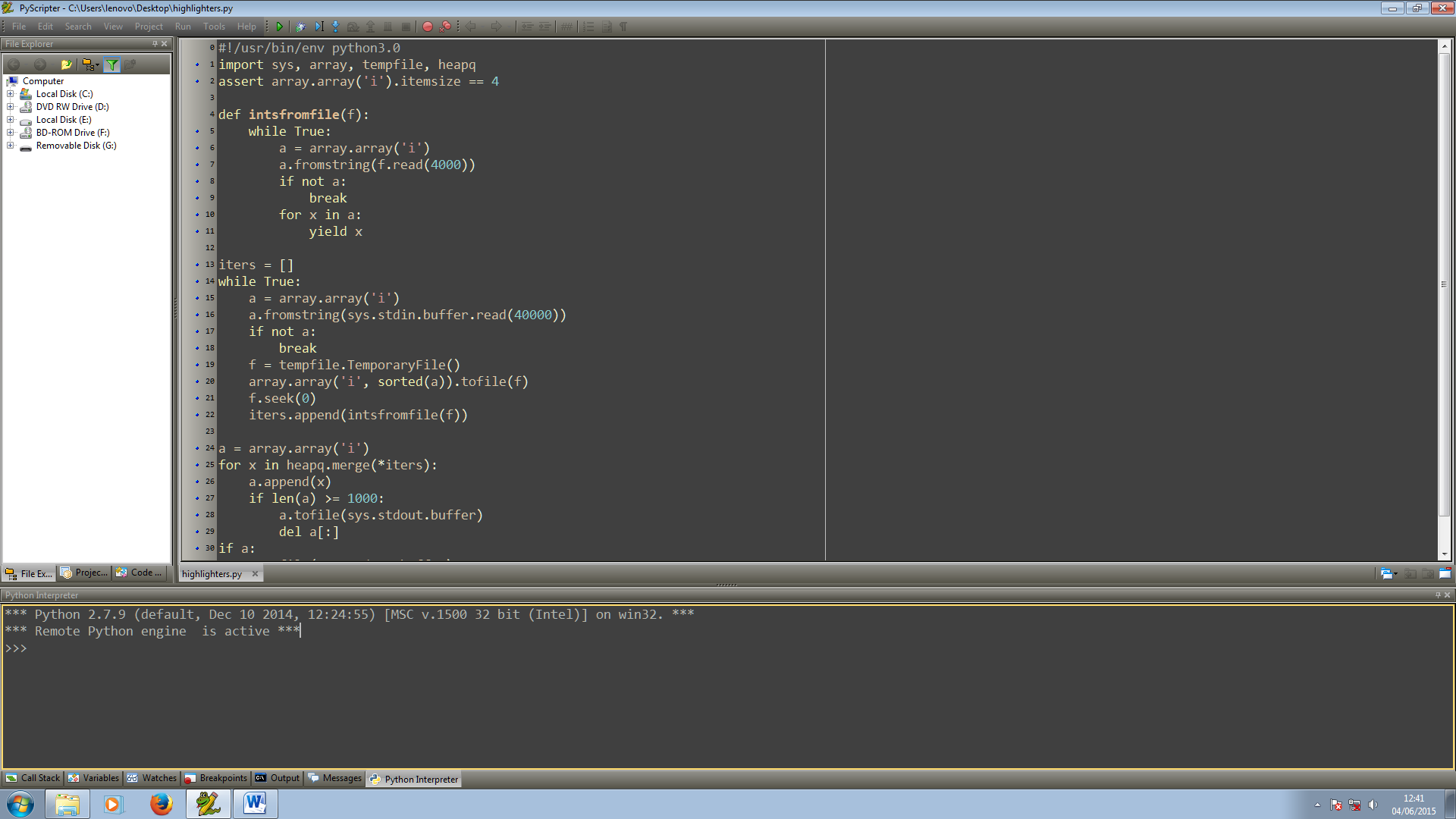This screenshot has width=1456, height=819.
Task: Click the taskbar volume speaker icon
Action: [x=1373, y=805]
